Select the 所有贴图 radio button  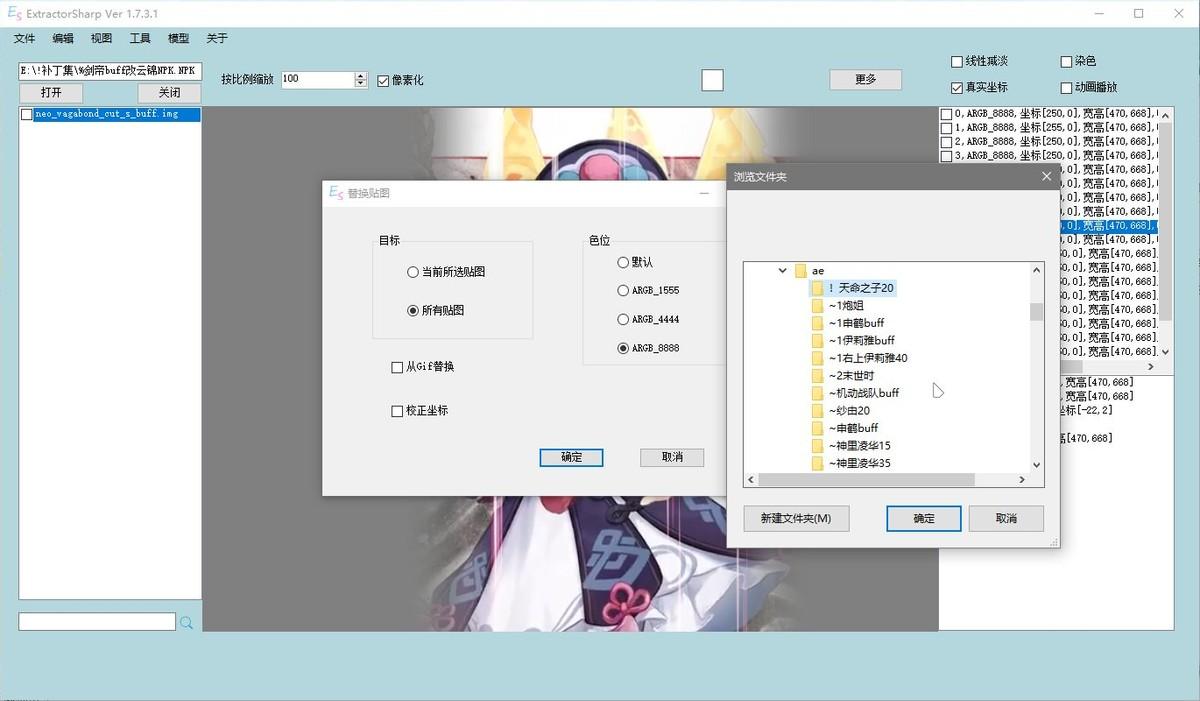413,310
